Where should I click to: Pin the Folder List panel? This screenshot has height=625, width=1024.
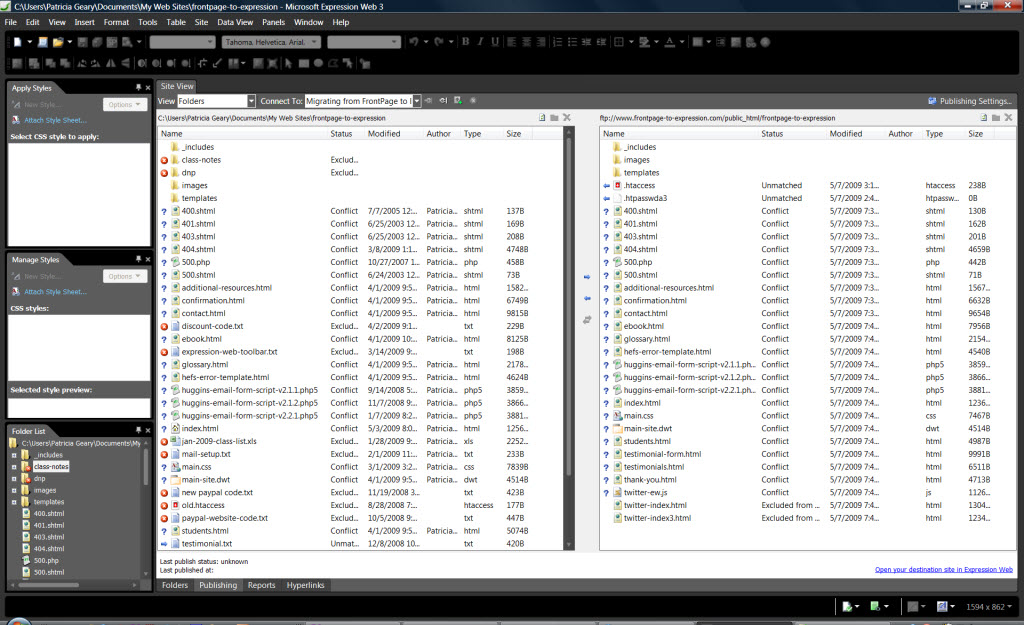(138, 430)
